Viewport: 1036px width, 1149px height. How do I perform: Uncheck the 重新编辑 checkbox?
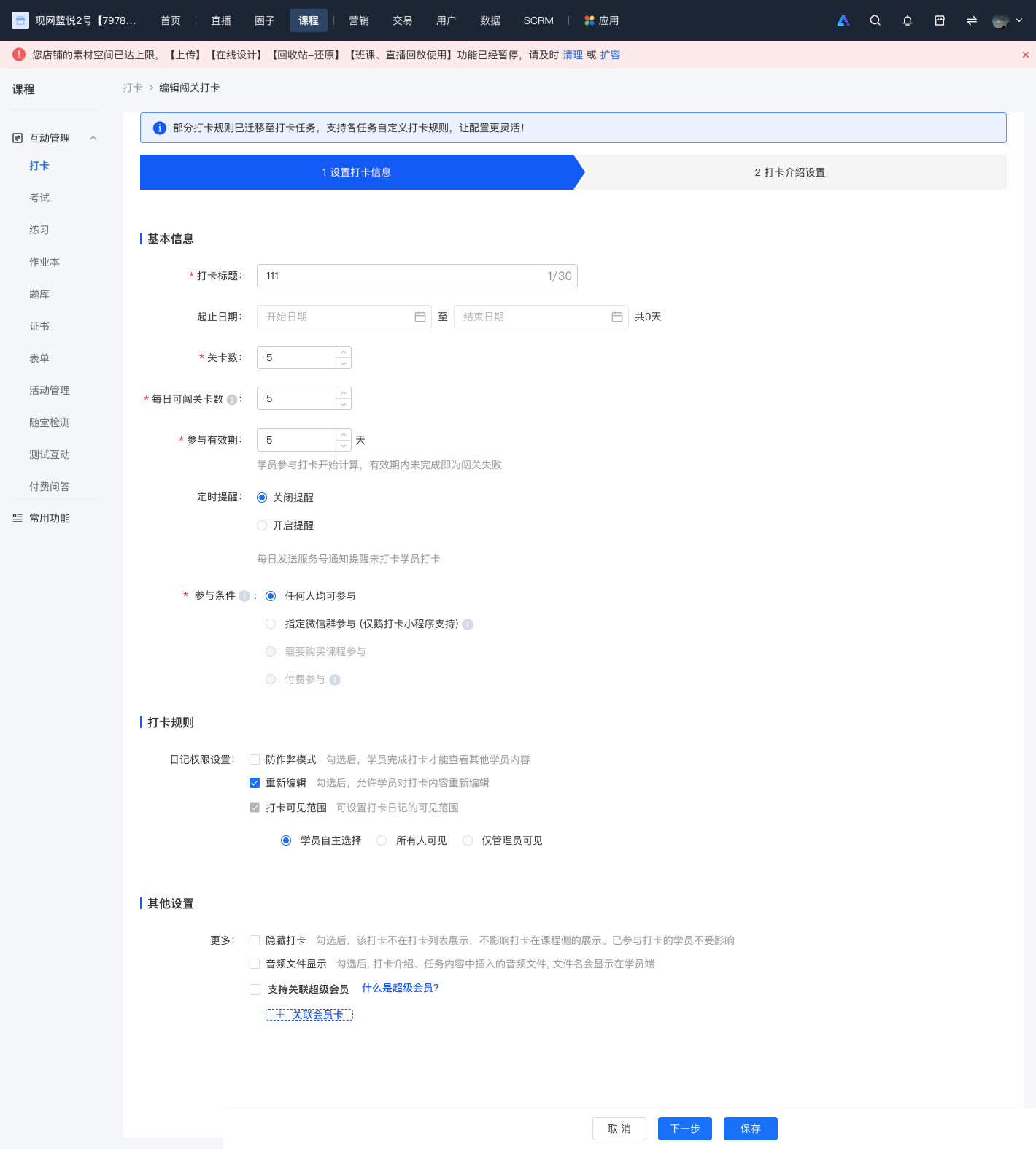(x=255, y=783)
